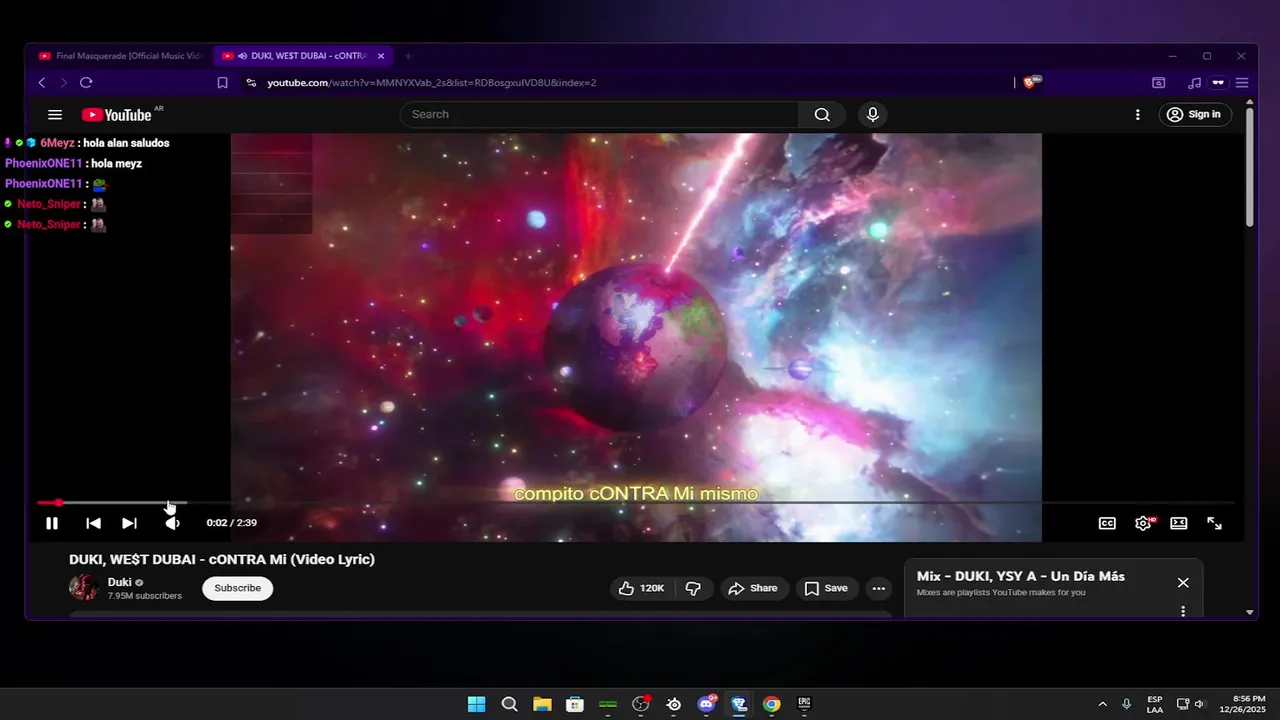The image size is (1280, 720).
Task: Open Discord from taskbar
Action: click(x=707, y=704)
